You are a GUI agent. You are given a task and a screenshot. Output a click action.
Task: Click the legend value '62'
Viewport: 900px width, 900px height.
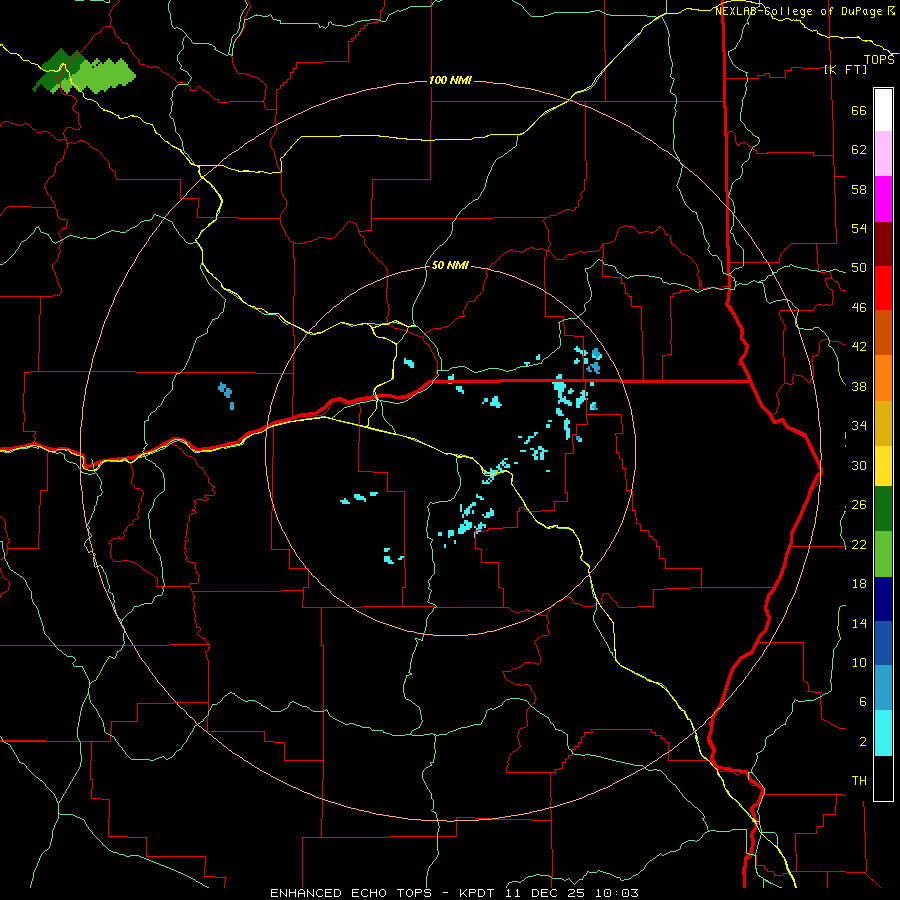pos(859,150)
